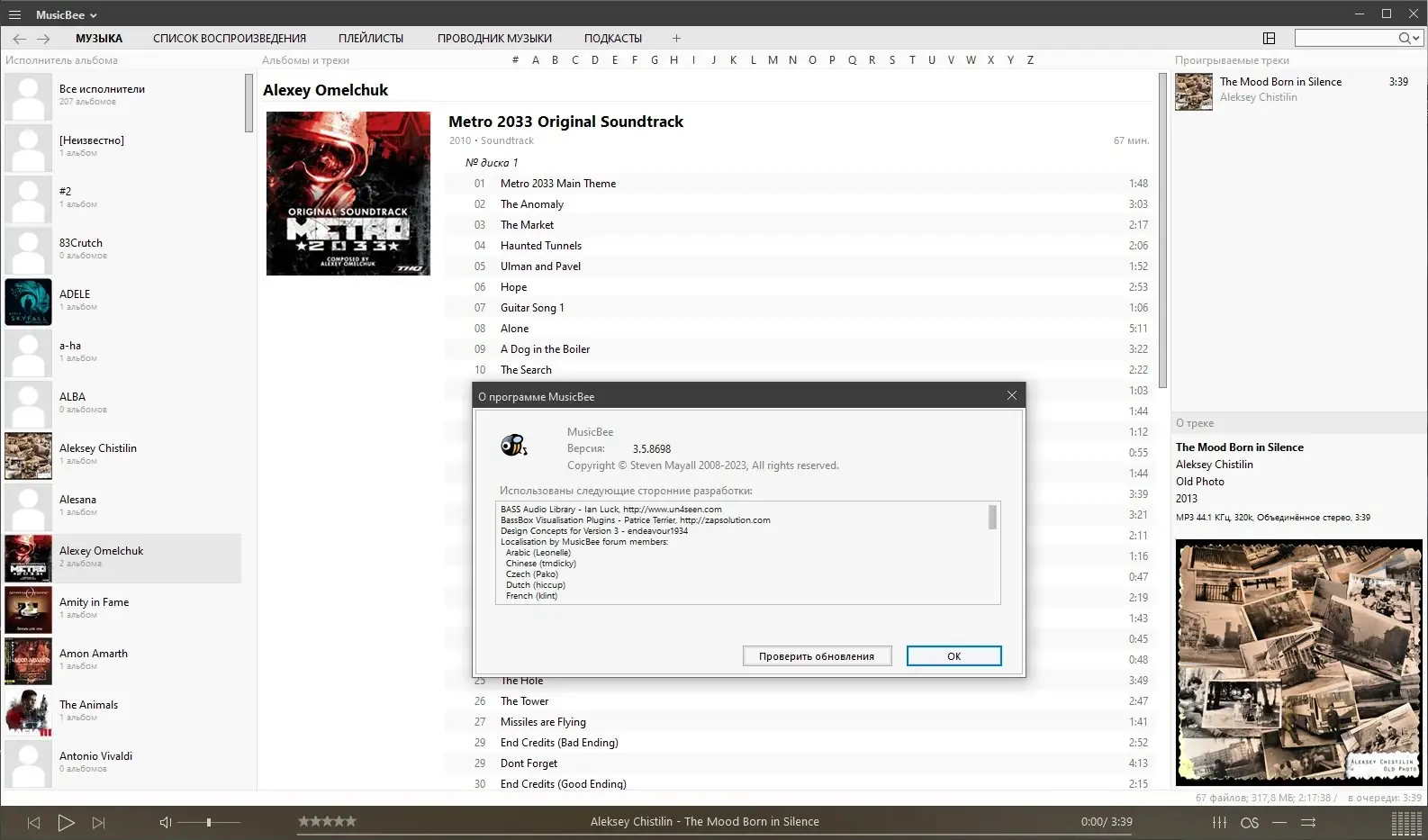
Task: Click the Amon Amarth artist thumbnail
Action: coord(28,661)
